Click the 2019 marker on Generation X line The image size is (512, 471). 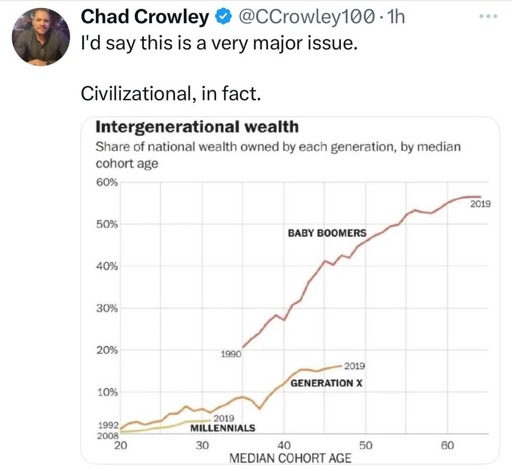tap(354, 366)
